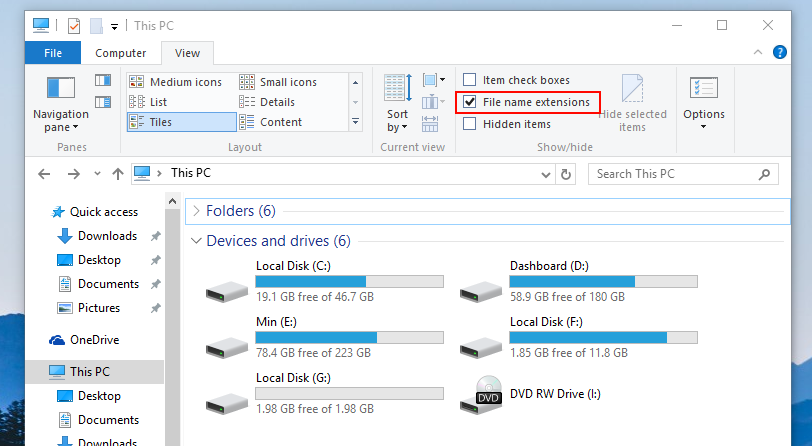Click the search magnifier icon
Screen dimensions: 812x446
(764, 174)
